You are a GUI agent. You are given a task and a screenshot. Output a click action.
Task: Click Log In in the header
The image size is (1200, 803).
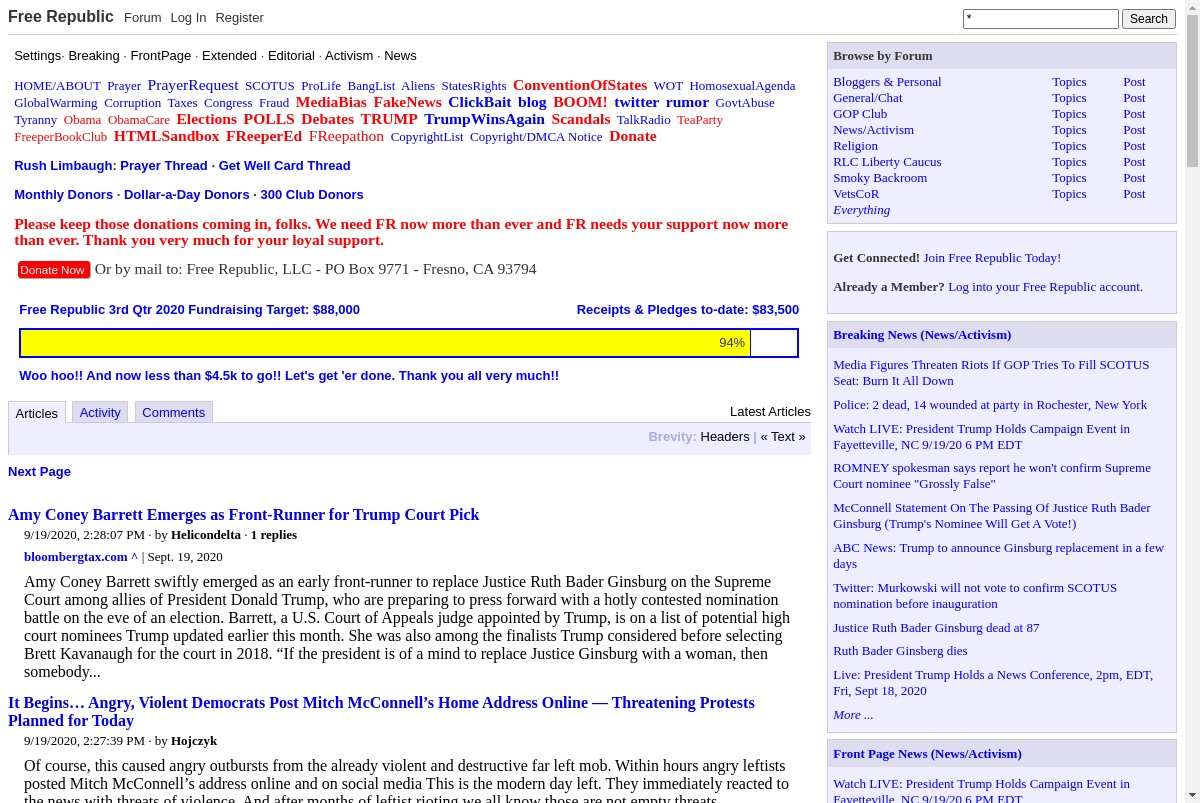pos(188,18)
